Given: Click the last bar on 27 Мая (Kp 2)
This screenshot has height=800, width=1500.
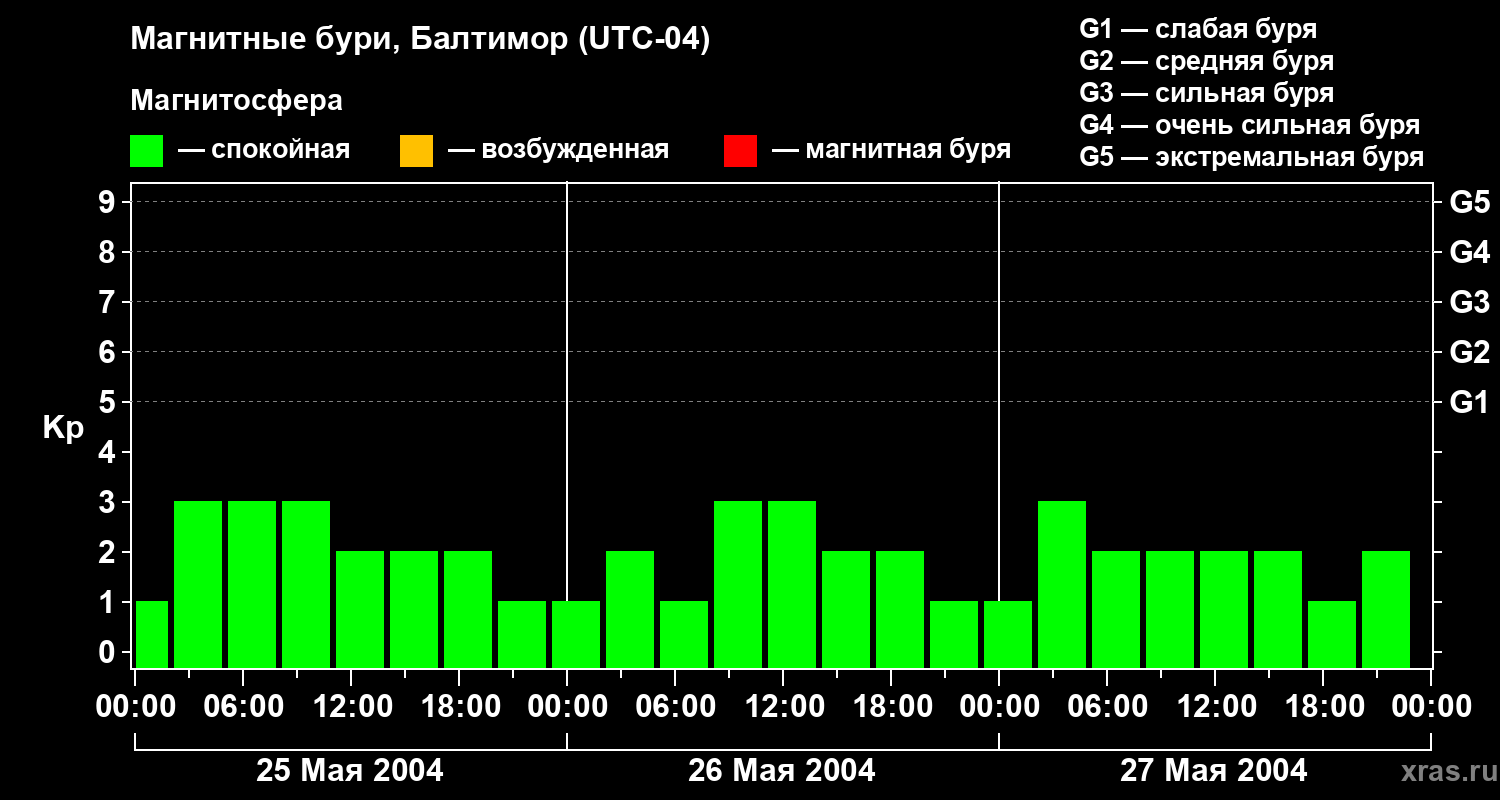Looking at the screenshot, I should click(1386, 609).
